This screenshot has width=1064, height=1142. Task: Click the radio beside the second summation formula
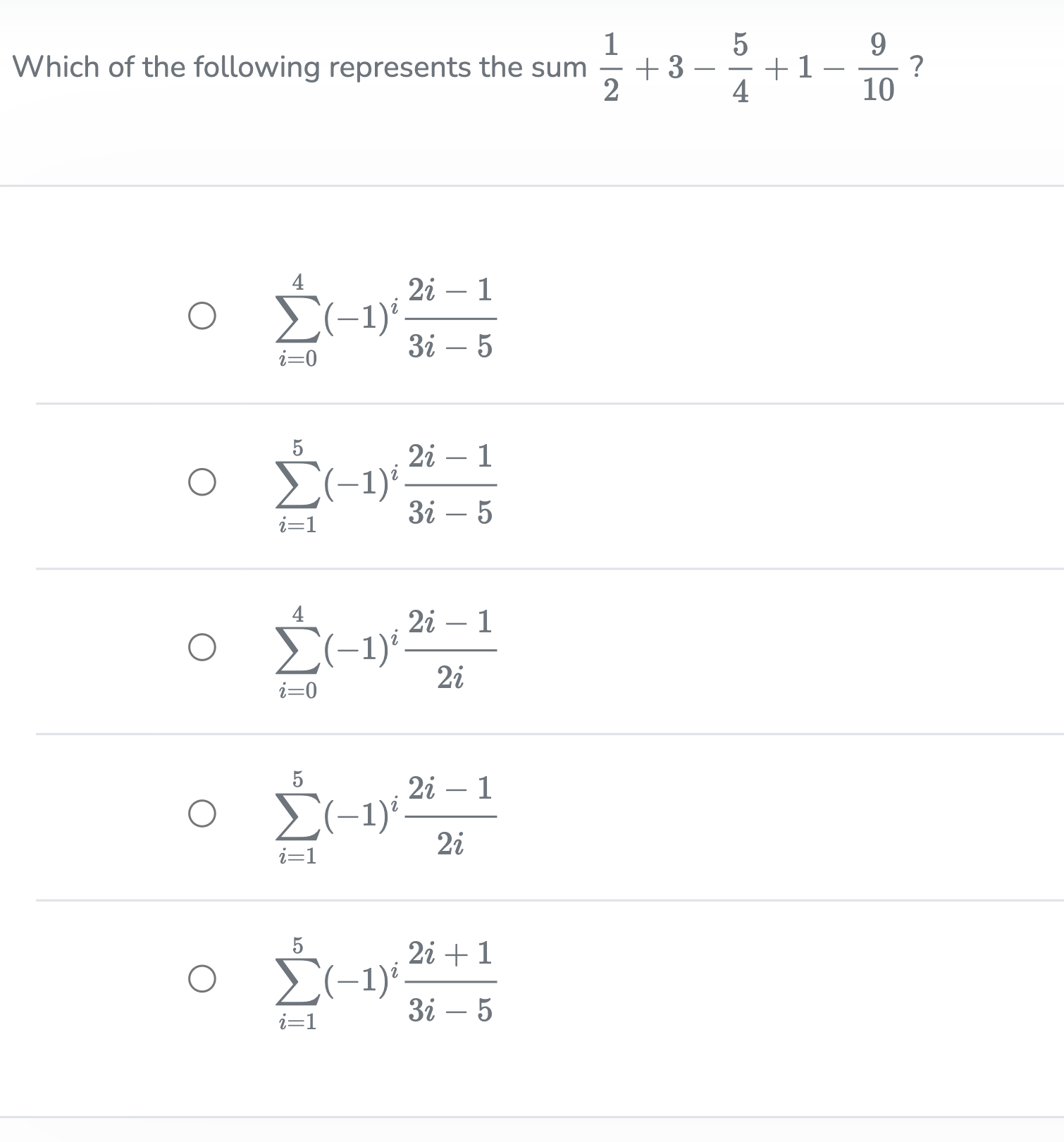(201, 481)
